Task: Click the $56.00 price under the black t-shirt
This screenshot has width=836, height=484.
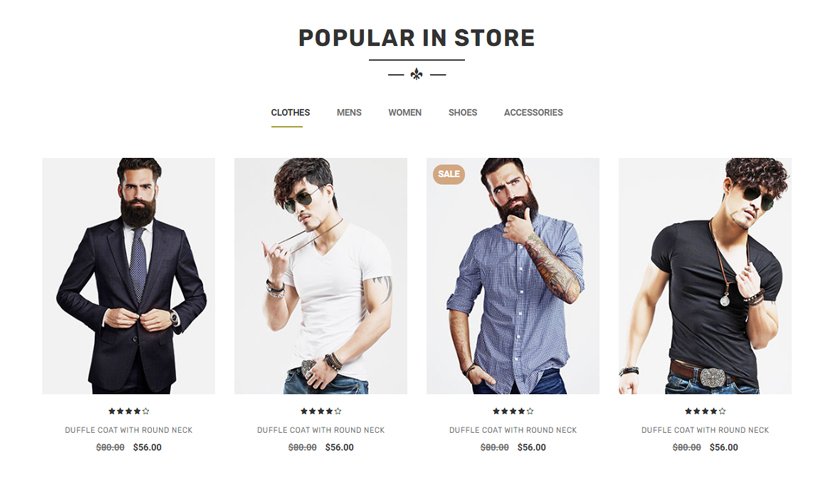Action: pyautogui.click(x=724, y=447)
